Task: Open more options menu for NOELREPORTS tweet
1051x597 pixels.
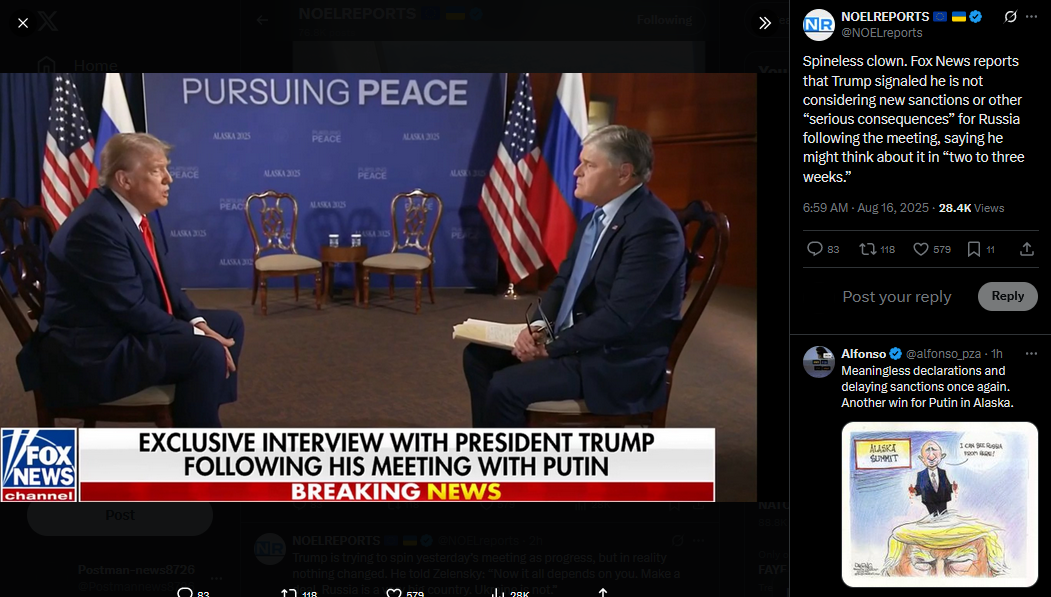Action: (1032, 17)
